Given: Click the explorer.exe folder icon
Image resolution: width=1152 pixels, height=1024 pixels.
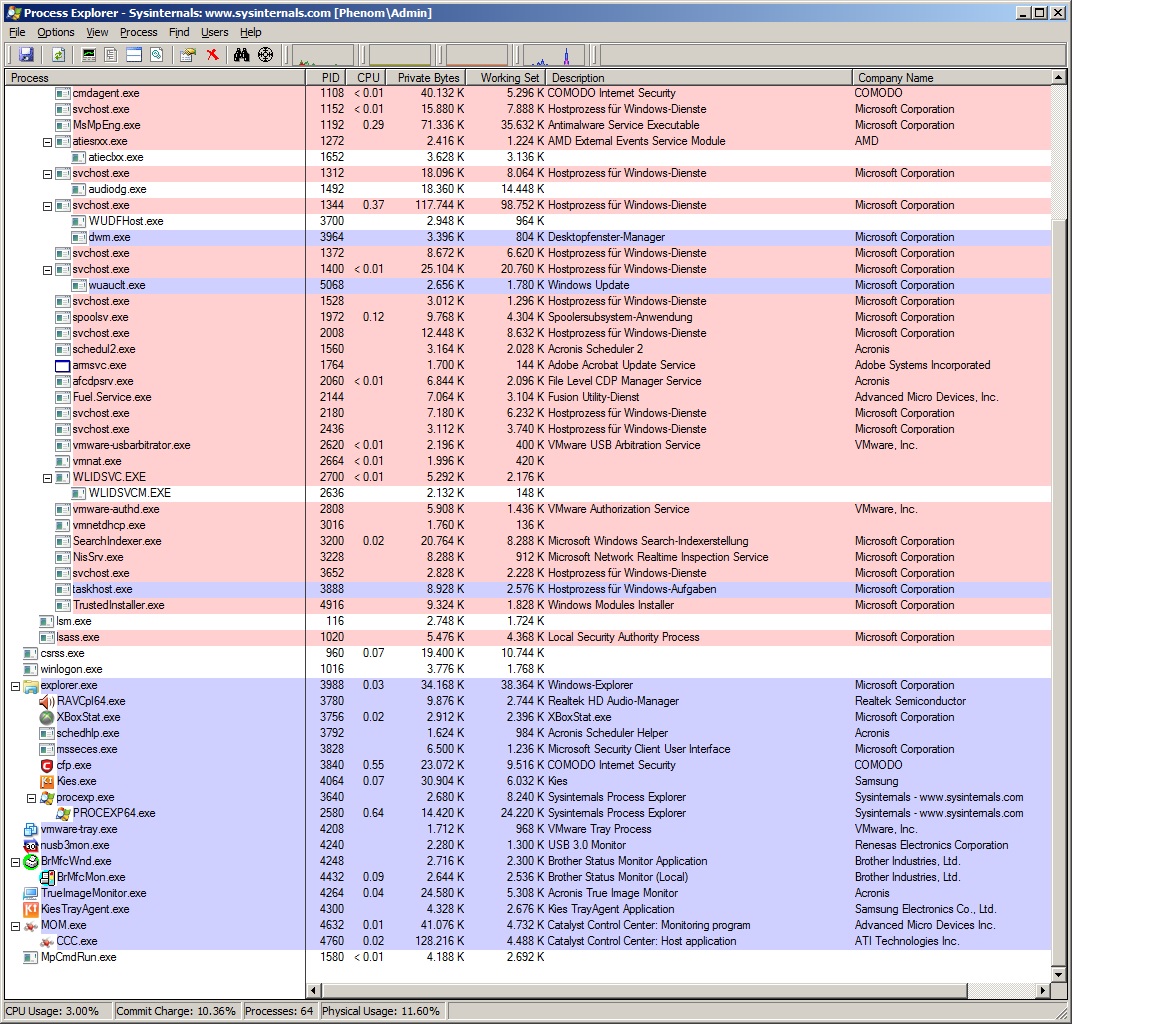Looking at the screenshot, I should click(30, 686).
